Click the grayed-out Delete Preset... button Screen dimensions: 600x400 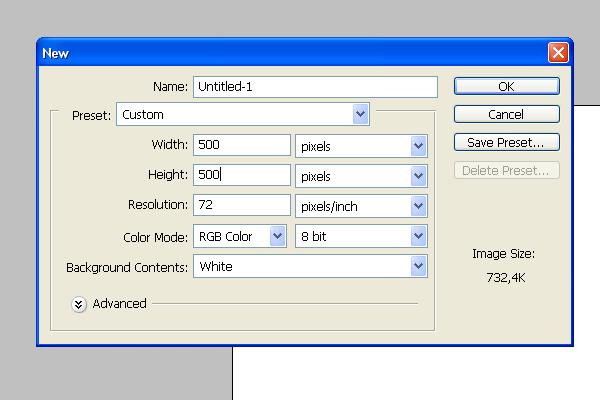click(506, 171)
